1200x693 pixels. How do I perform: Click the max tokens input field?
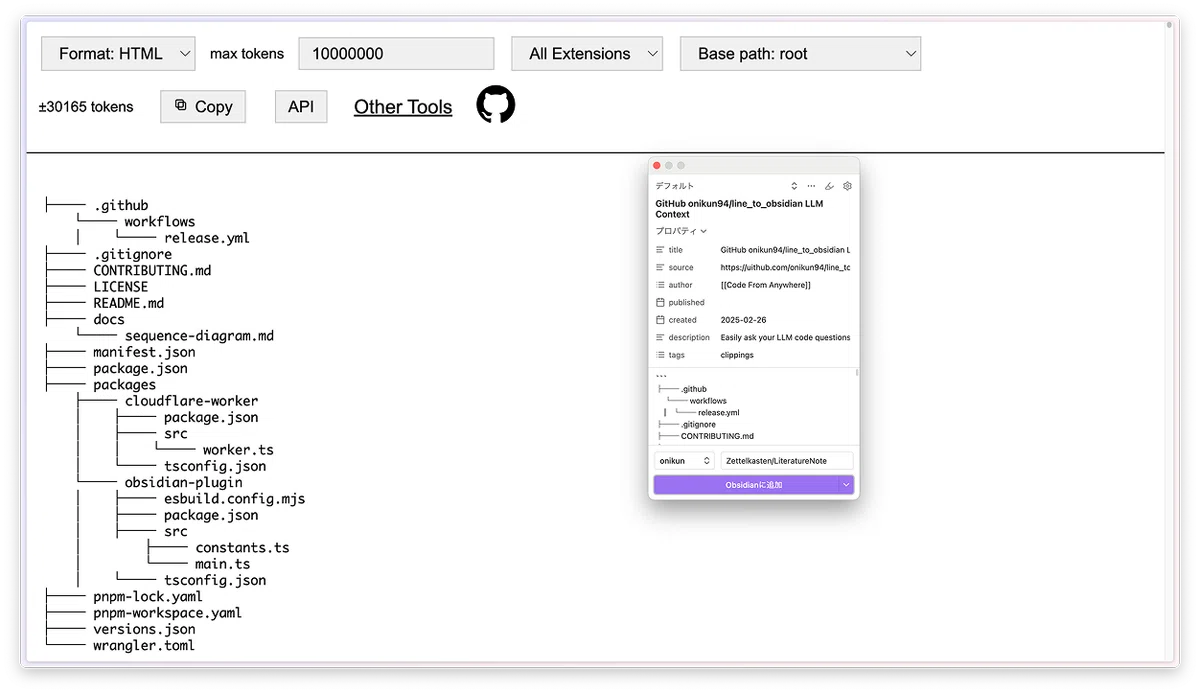(x=396, y=54)
